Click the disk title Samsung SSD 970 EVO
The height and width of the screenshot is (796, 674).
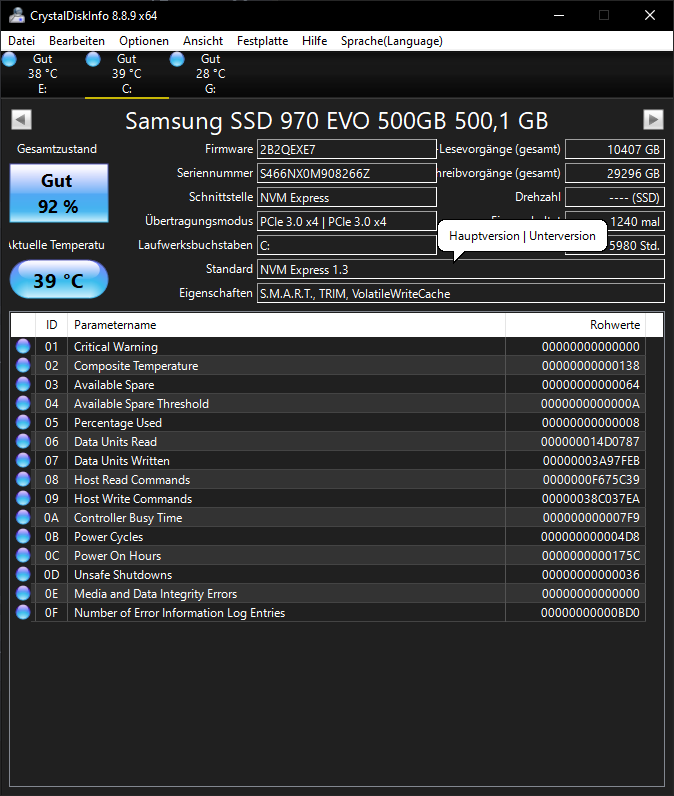[x=337, y=121]
